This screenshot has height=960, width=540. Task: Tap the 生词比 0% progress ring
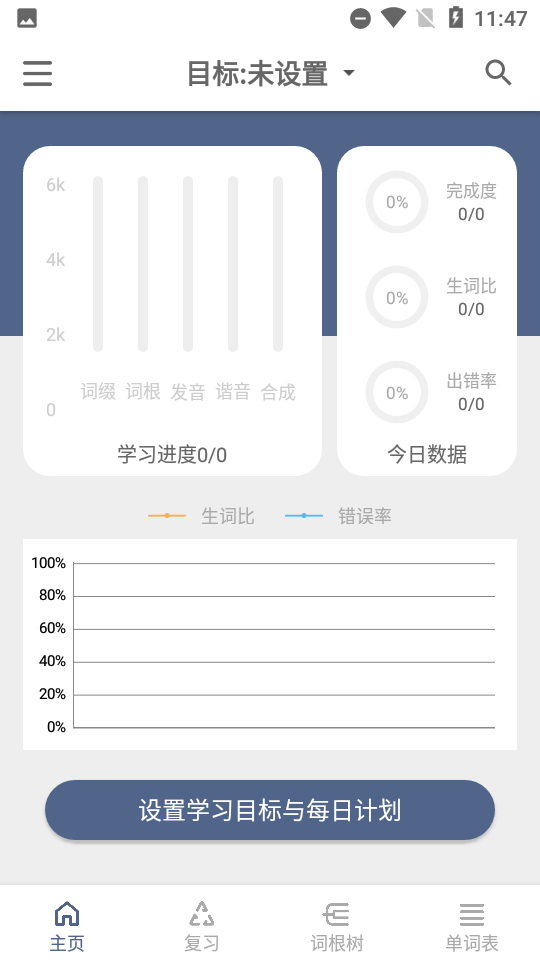397,298
